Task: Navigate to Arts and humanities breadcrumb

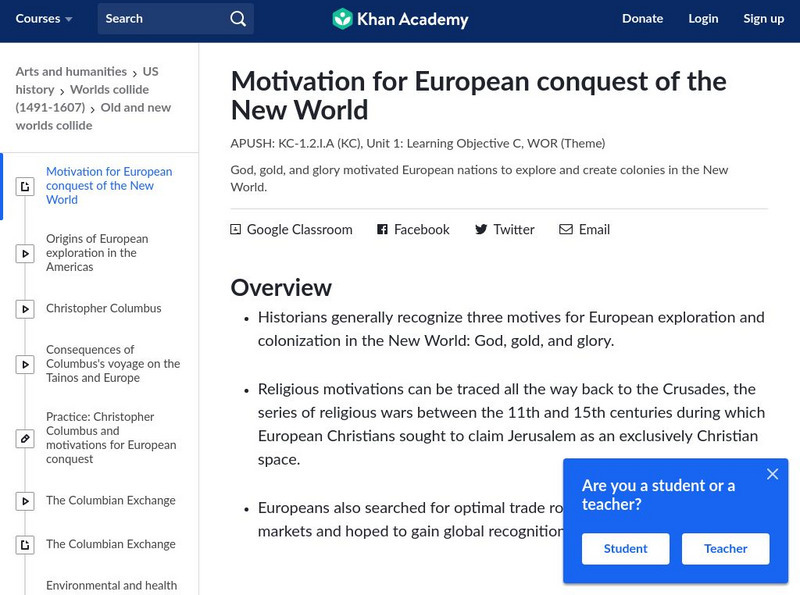Action: tap(71, 72)
